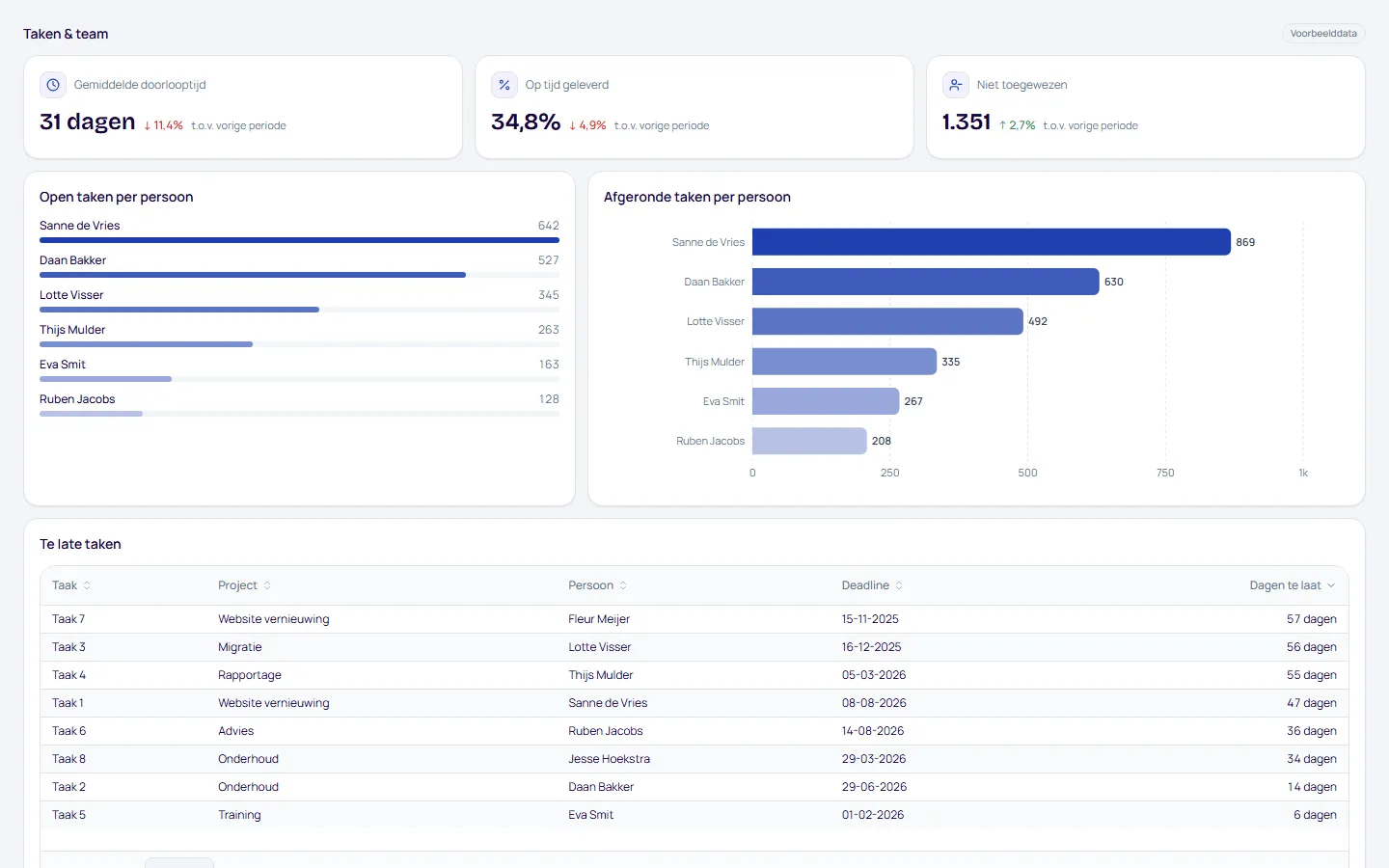The image size is (1389, 868).
Task: Select the Taak 2 table cell
Action: tap(68, 787)
